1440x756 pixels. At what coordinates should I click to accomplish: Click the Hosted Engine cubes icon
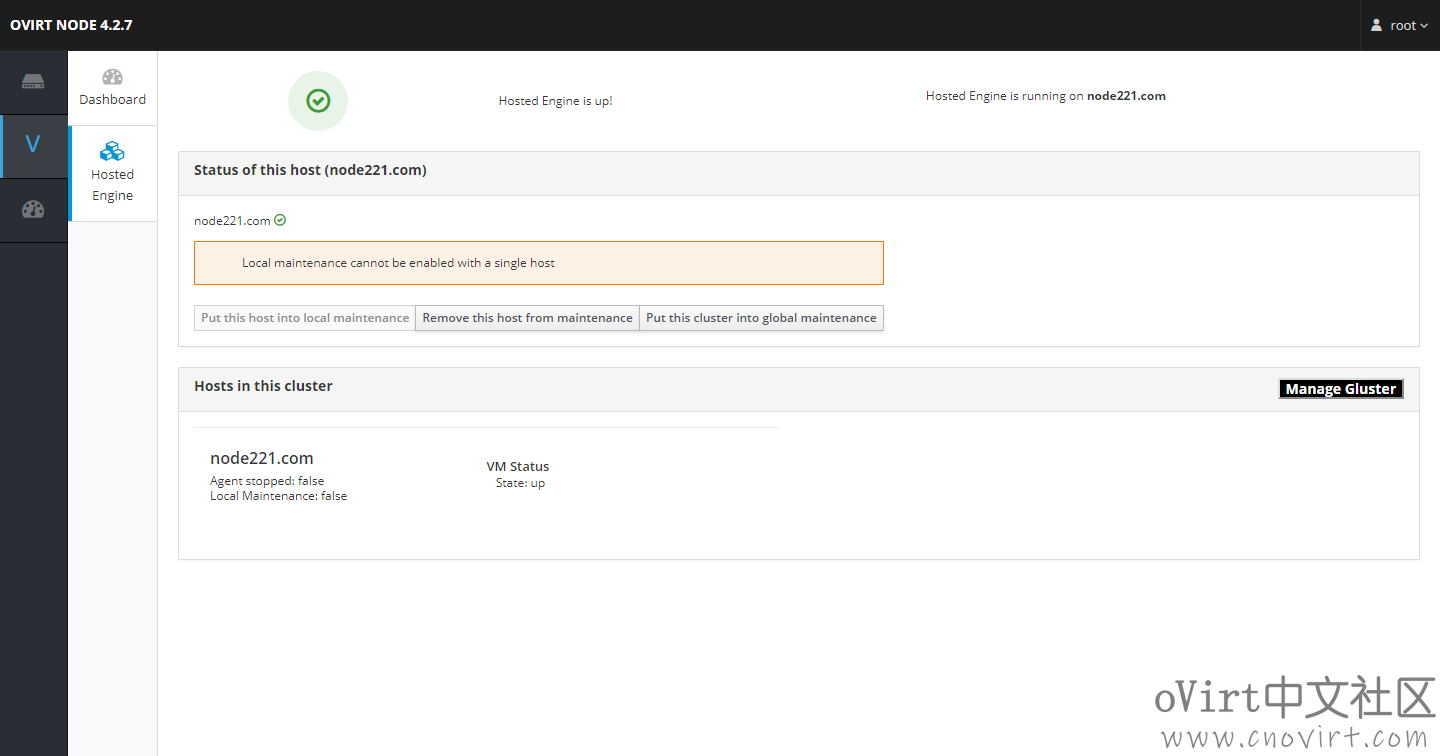(113, 151)
